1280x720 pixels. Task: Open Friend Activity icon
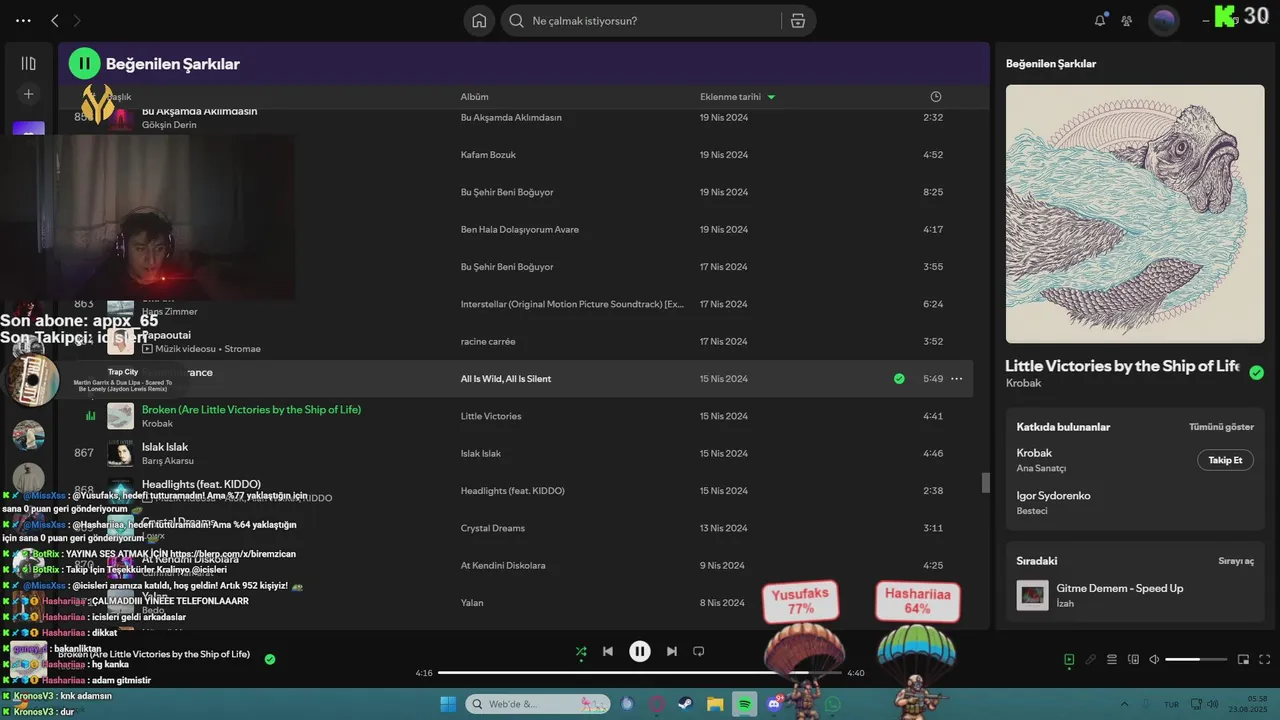click(x=1127, y=20)
